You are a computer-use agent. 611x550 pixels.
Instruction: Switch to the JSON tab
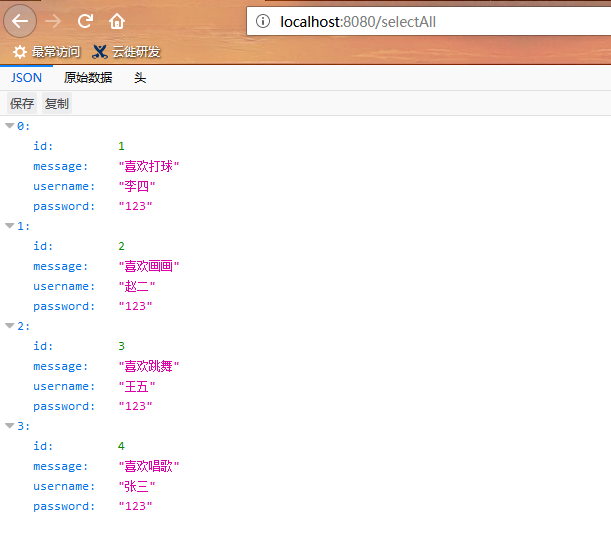[26, 78]
